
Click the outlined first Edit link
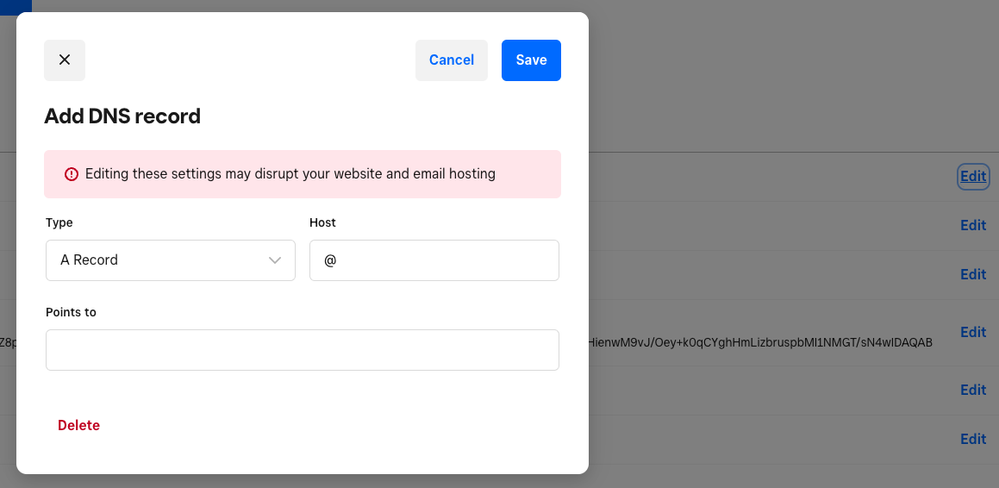973,177
